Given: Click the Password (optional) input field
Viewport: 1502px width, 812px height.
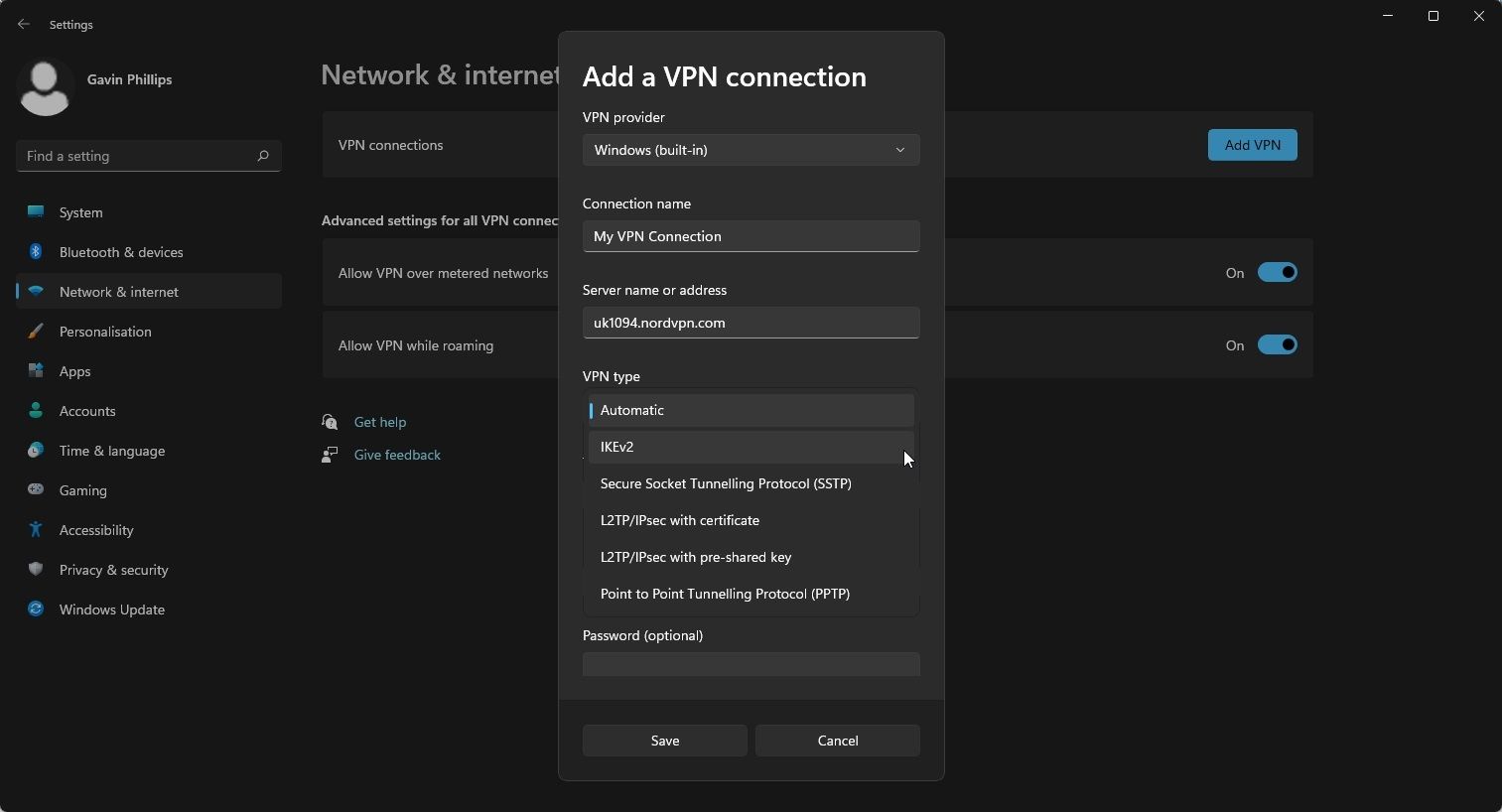Looking at the screenshot, I should tap(751, 664).
